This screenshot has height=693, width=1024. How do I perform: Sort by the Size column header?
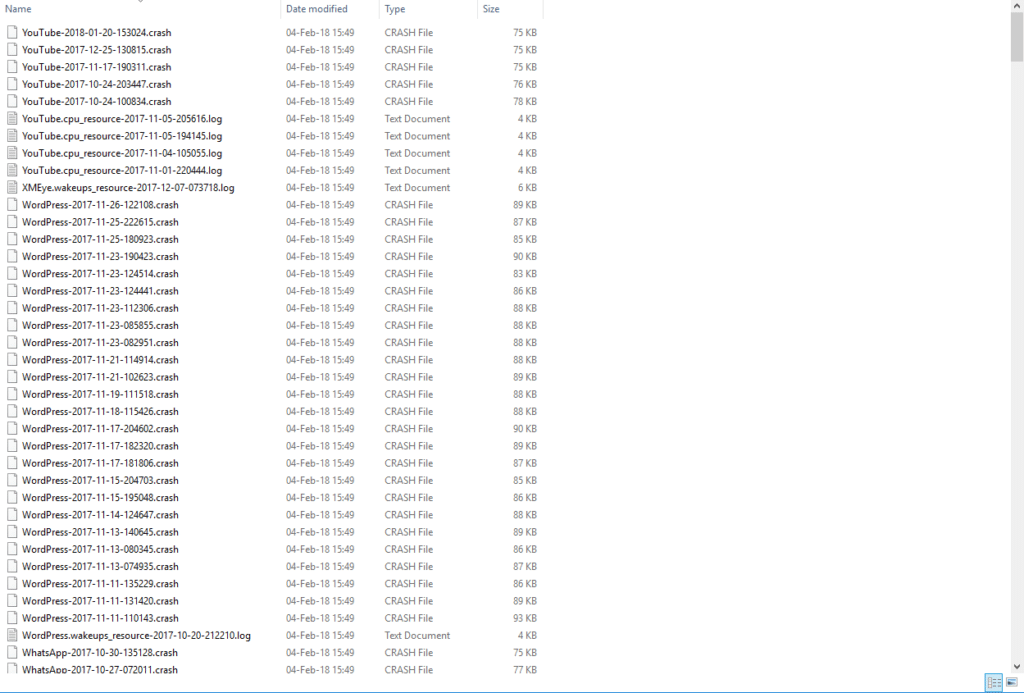[509, 8]
